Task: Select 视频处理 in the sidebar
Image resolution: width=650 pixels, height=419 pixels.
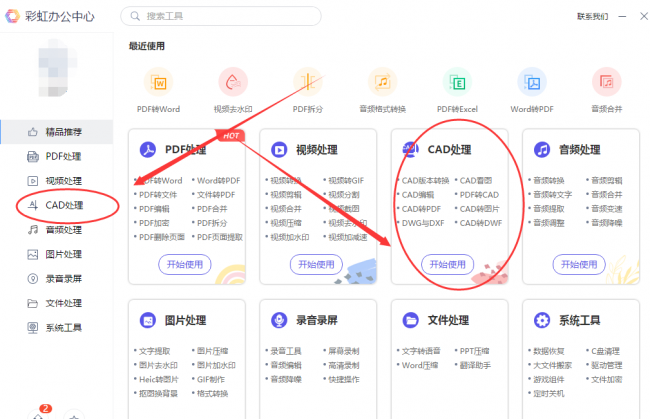Action: [57, 181]
